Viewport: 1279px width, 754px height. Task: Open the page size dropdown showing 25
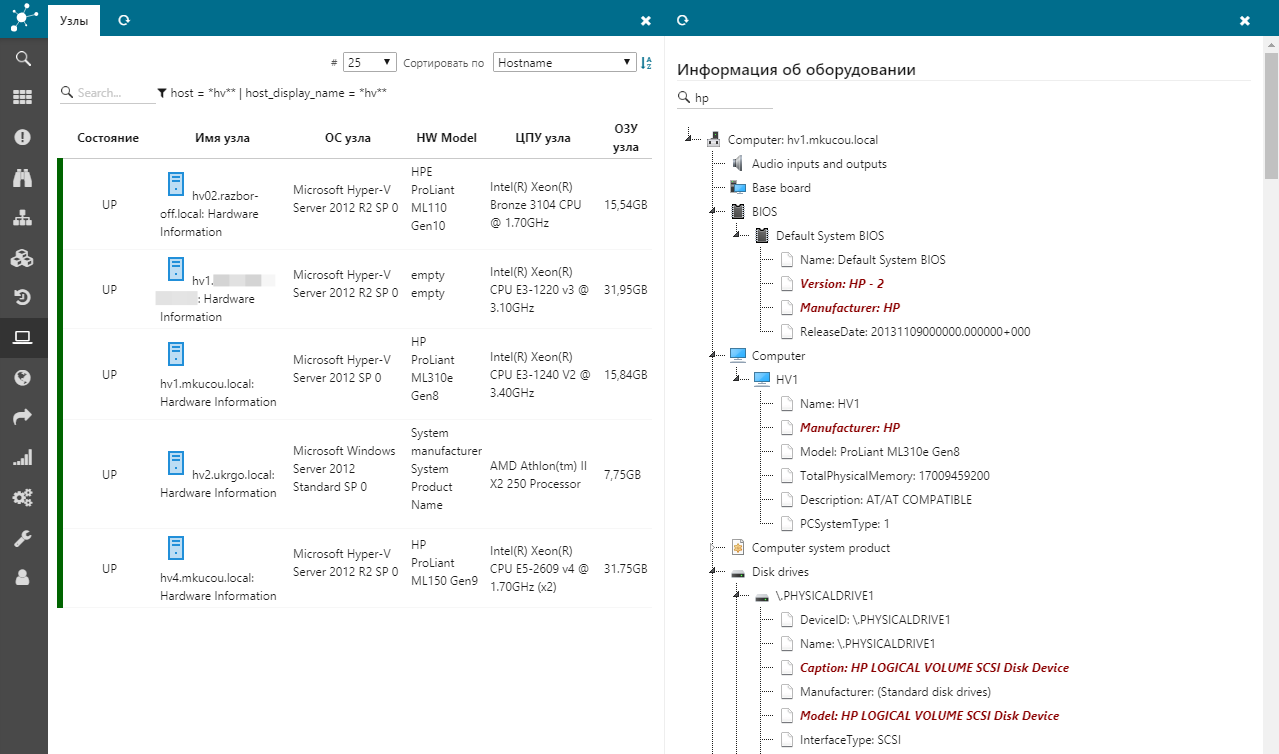pos(369,63)
